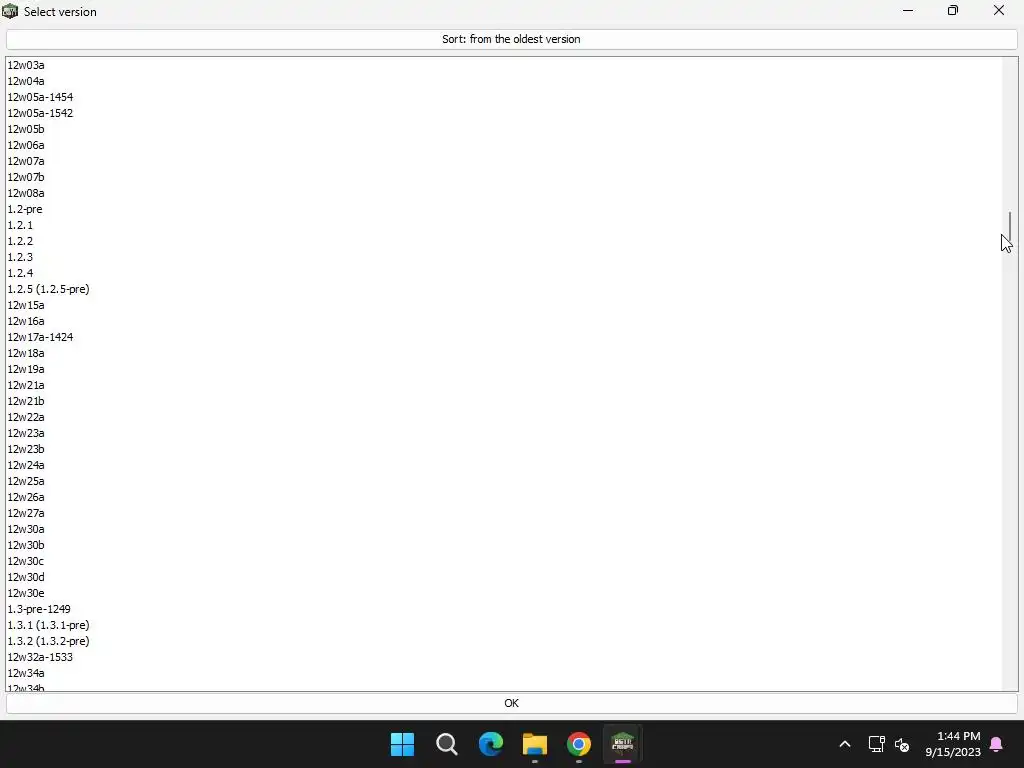Open the notifications bell icon
This screenshot has width=1024, height=768.
click(997, 744)
